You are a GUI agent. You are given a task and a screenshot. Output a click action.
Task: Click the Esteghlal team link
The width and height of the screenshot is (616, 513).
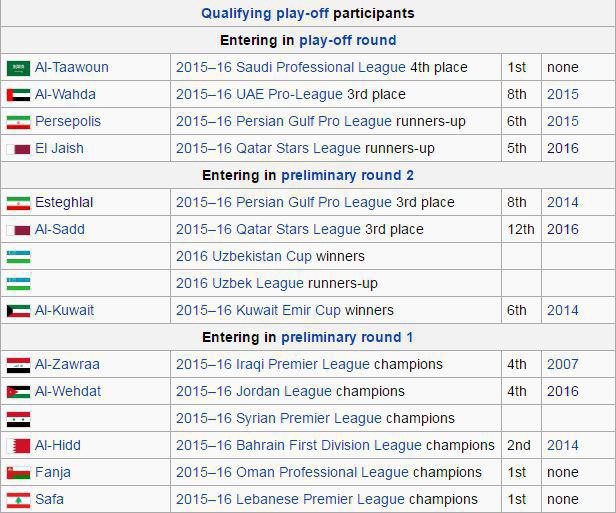(x=64, y=202)
